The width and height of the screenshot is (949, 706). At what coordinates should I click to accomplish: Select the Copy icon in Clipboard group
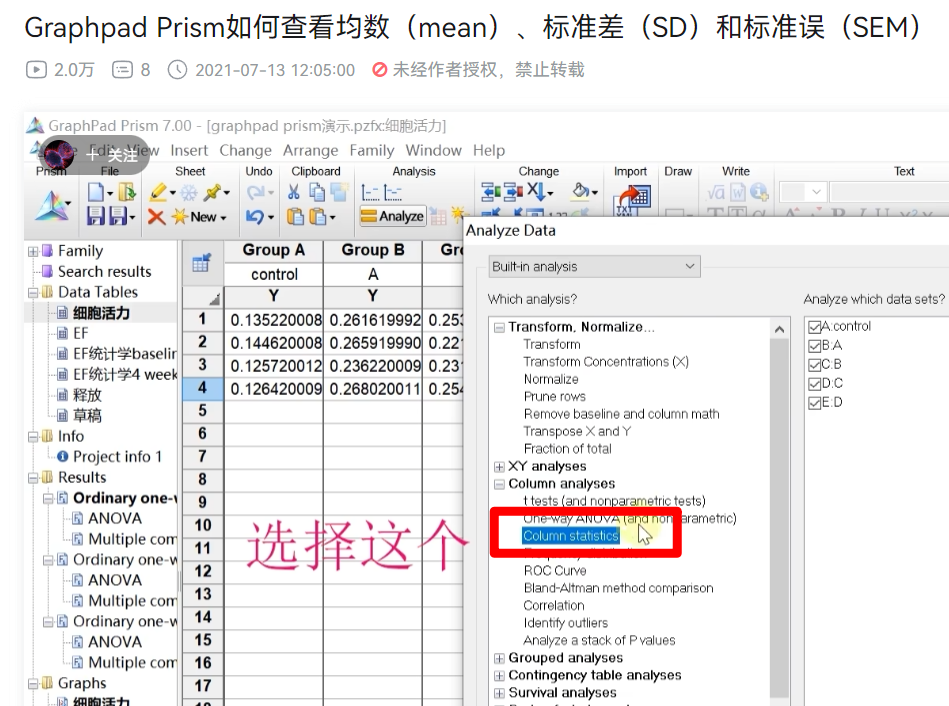(315, 193)
